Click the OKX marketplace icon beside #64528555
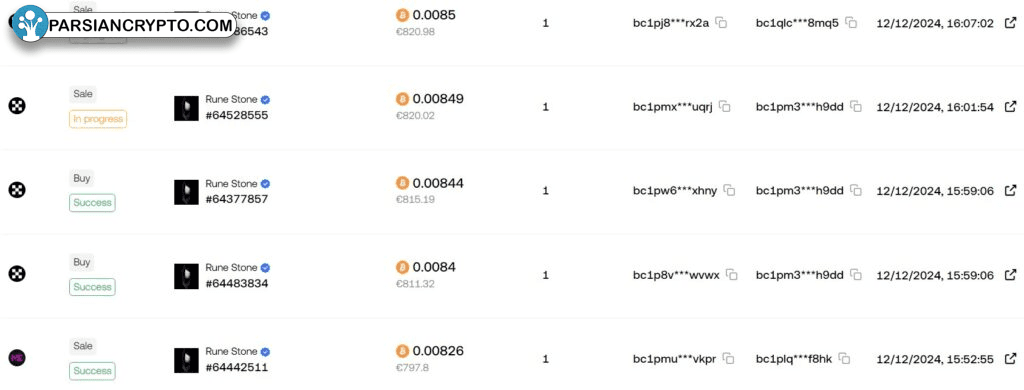Screen dimensions: 1024x390 [x=17, y=106]
